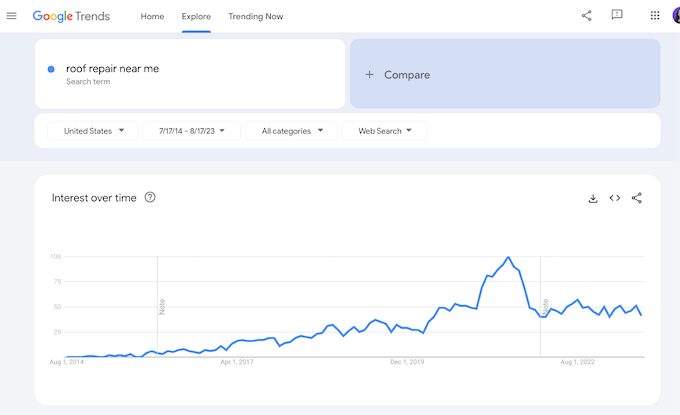
Task: Edit the 'roof repair near me' search term
Action: point(112,69)
